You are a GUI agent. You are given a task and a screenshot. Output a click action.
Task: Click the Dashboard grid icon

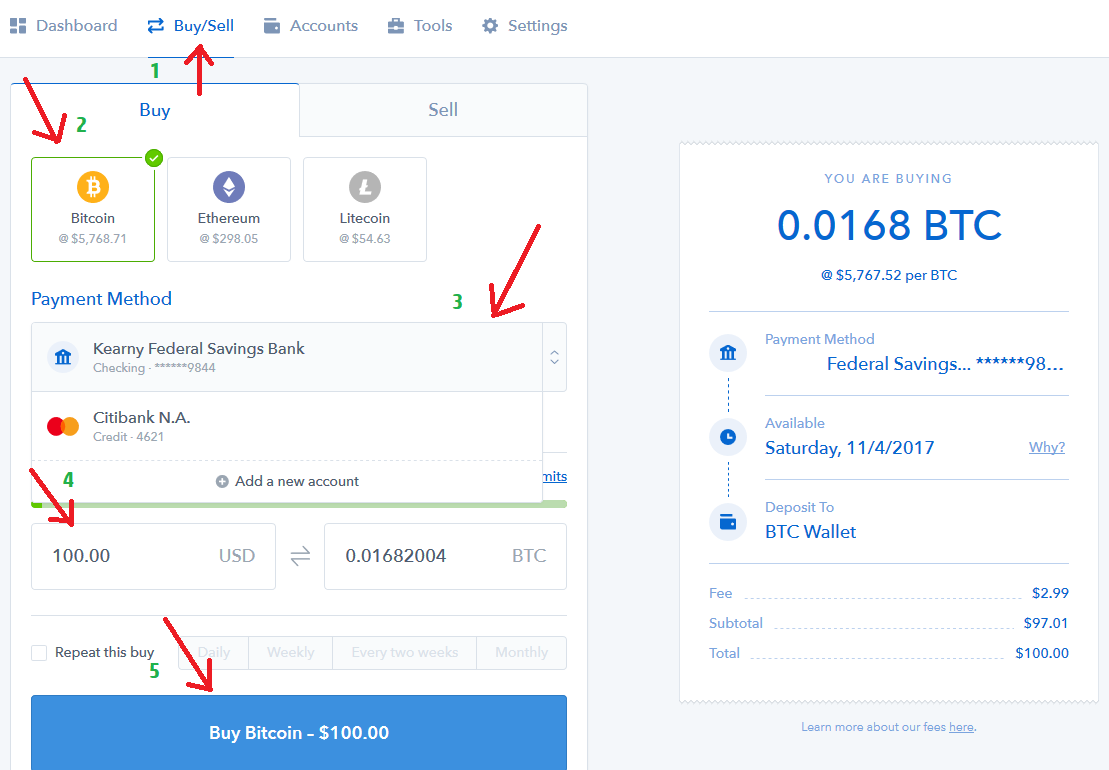18,26
